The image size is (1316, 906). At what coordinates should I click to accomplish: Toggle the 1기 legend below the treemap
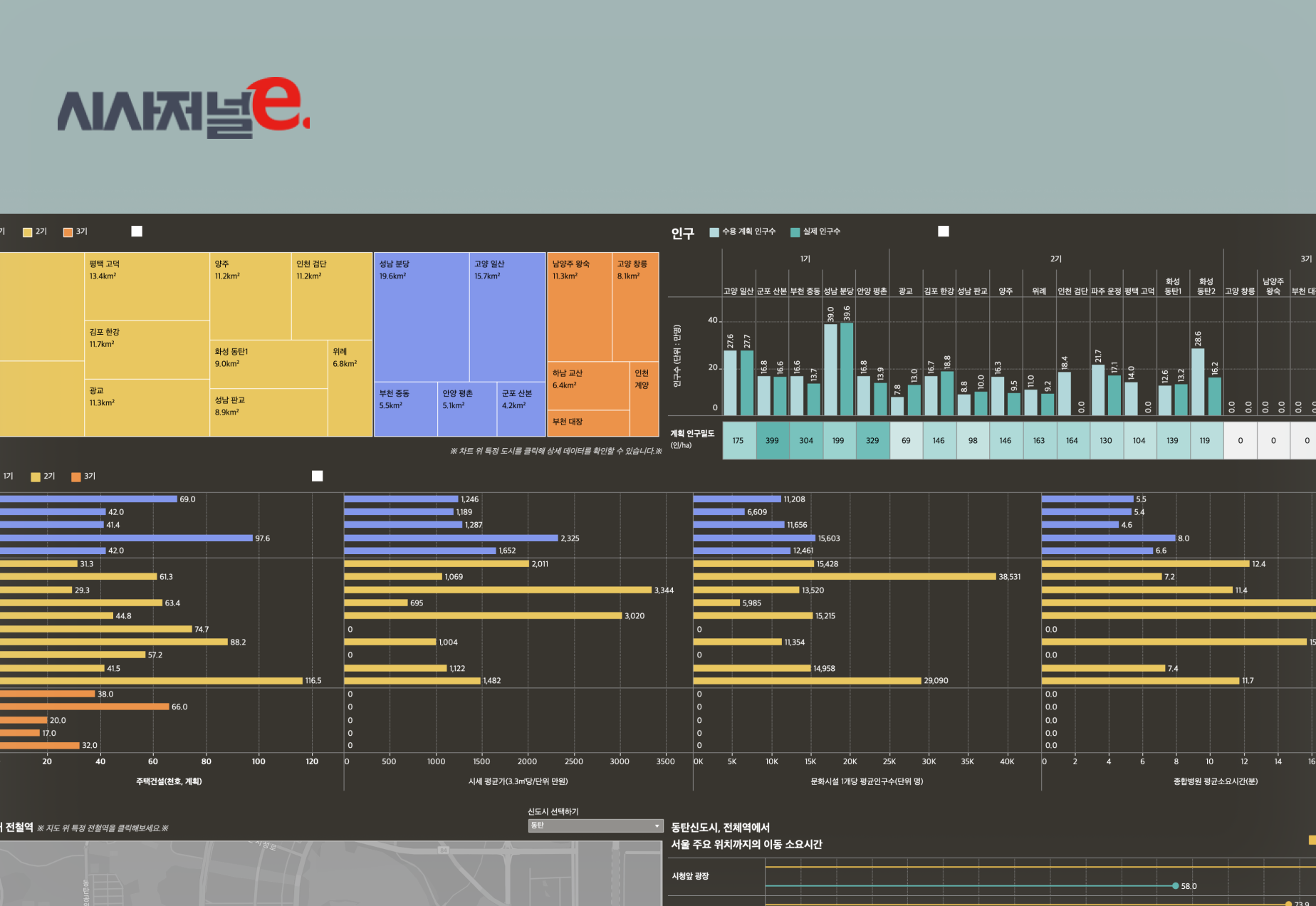[x=7, y=476]
